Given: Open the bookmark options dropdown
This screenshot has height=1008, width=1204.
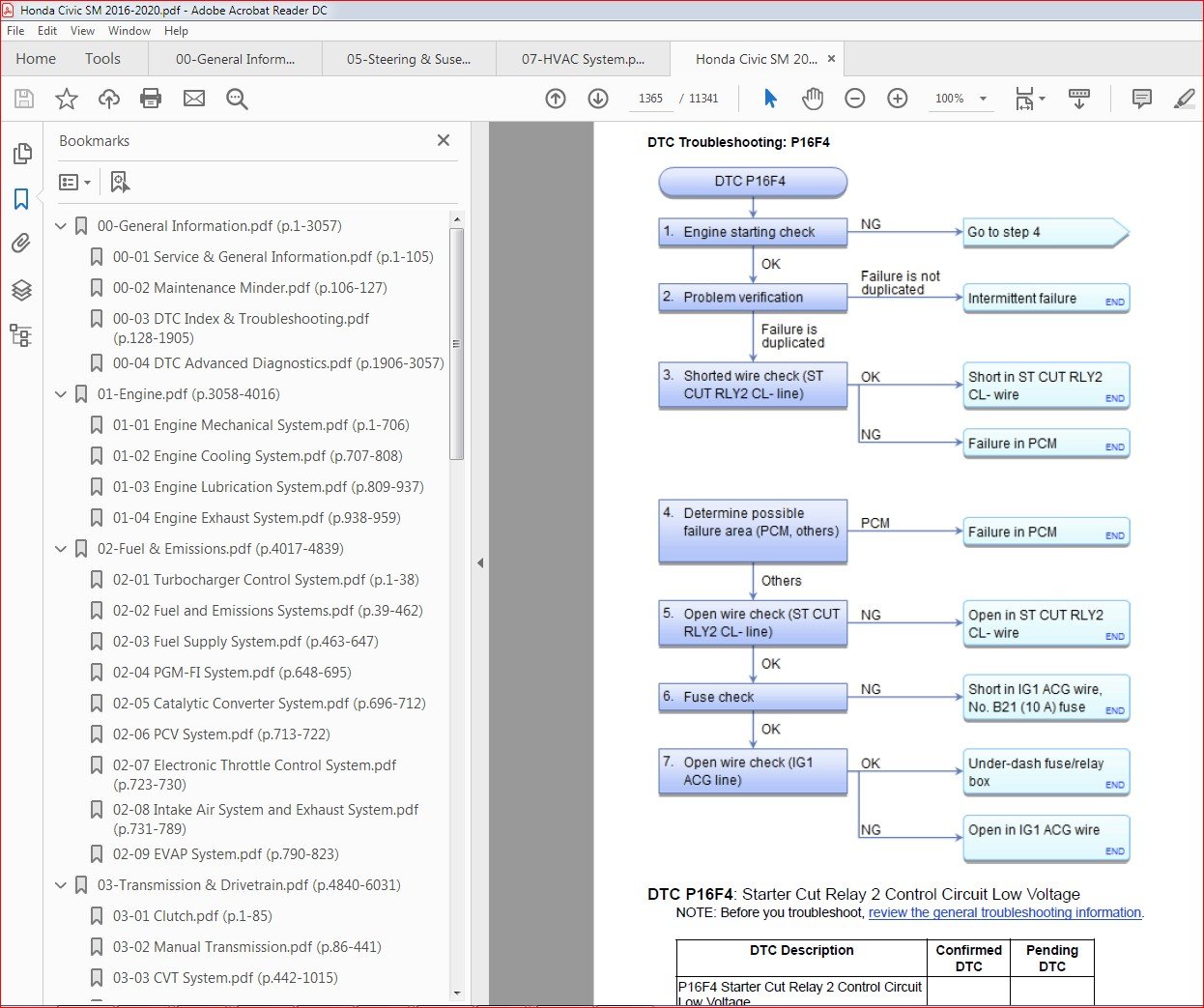Looking at the screenshot, I should click(x=74, y=182).
